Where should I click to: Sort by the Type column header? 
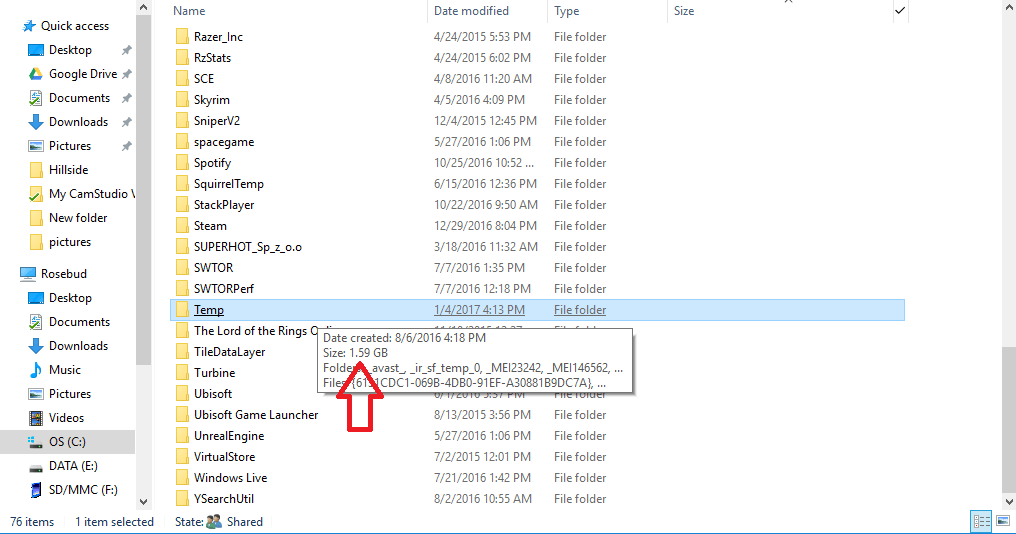click(x=566, y=11)
